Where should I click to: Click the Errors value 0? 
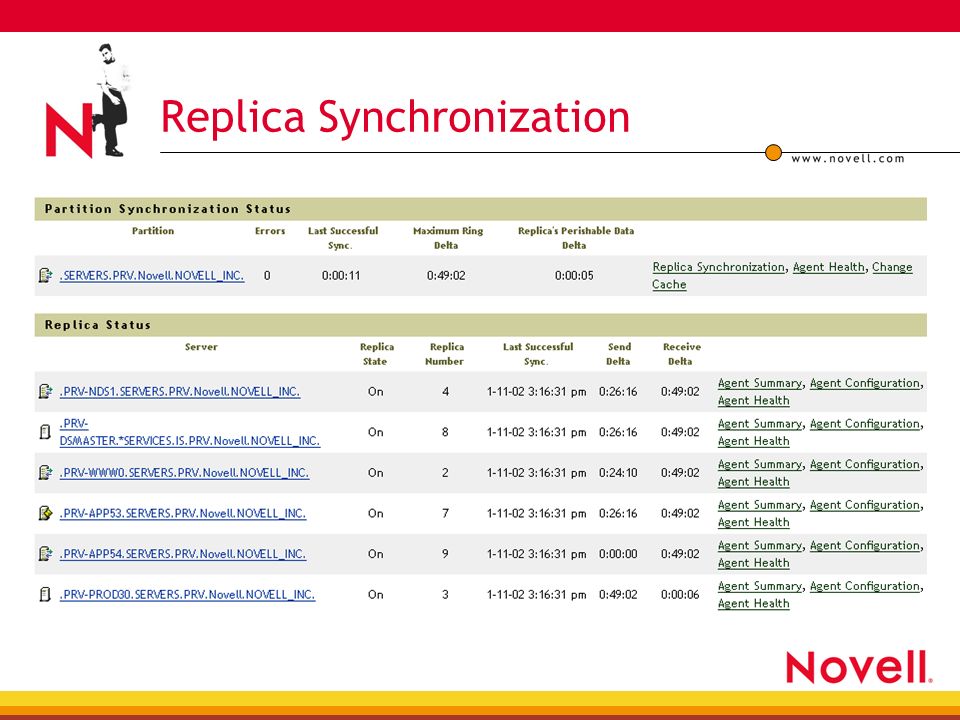pos(267,276)
